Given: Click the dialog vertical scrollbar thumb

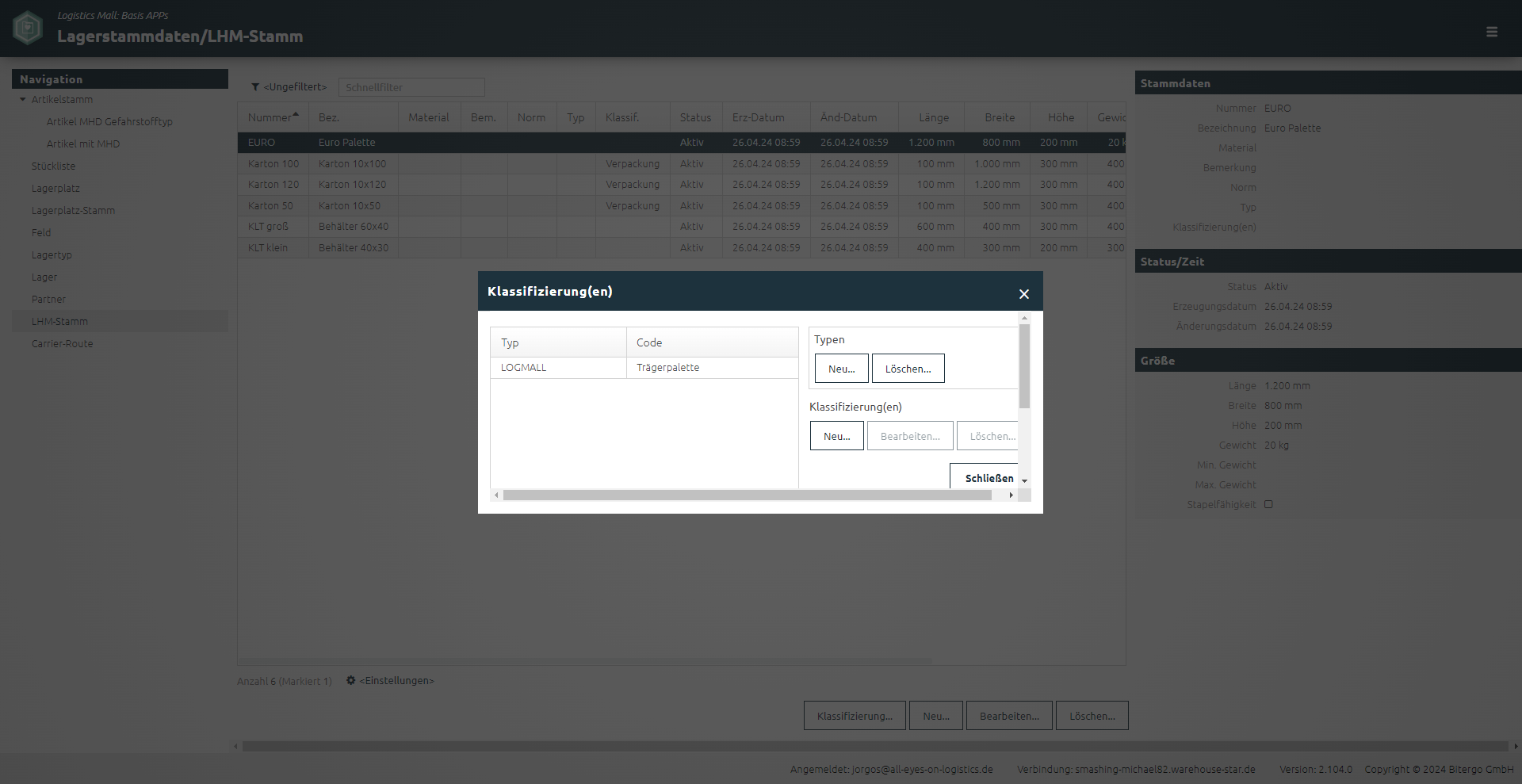Looking at the screenshot, I should (1024, 366).
